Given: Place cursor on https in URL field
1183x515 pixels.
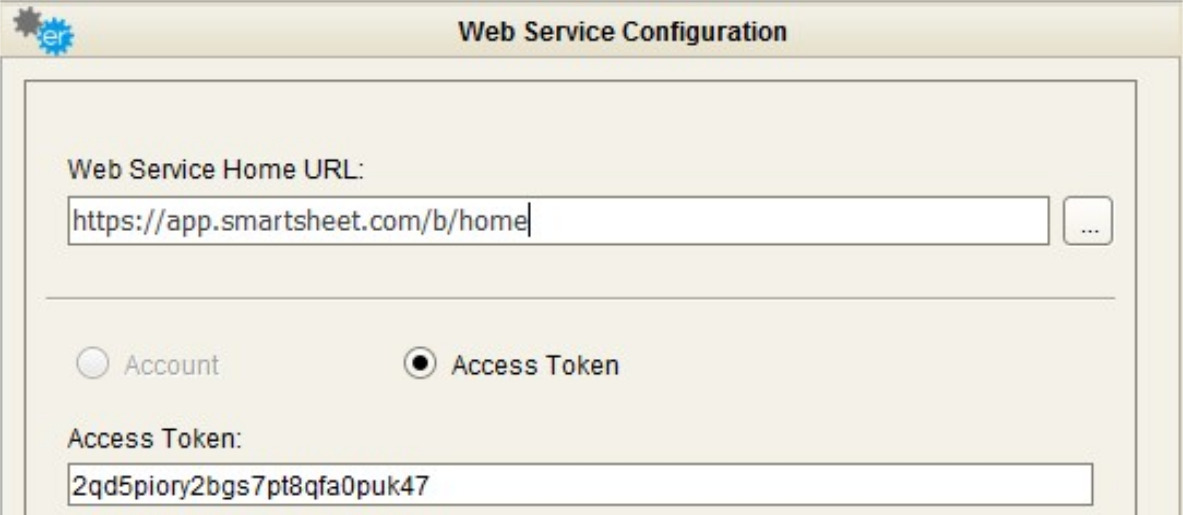Looking at the screenshot, I should (x=96, y=222).
